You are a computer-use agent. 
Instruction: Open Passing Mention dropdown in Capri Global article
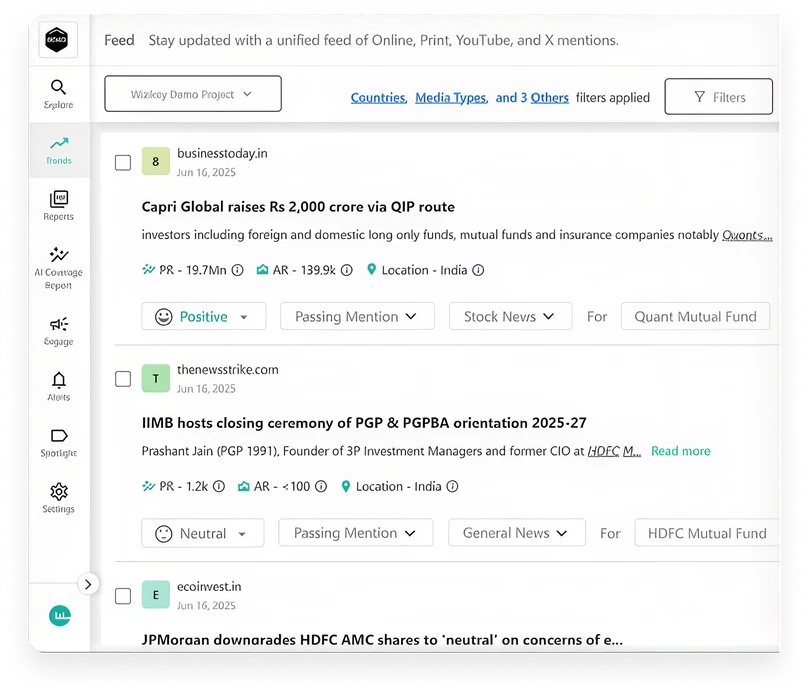point(357,316)
